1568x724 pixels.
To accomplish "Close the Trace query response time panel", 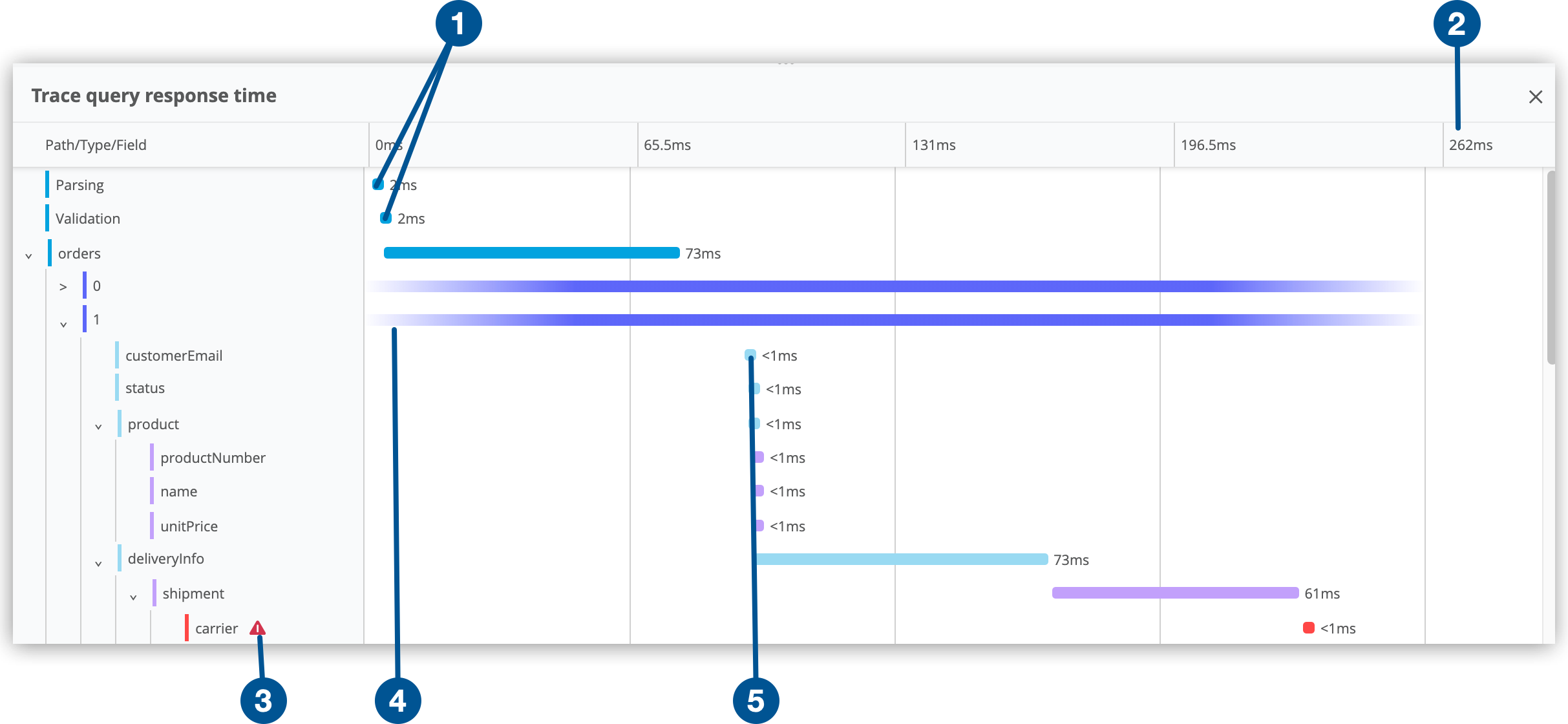I will coord(1536,97).
